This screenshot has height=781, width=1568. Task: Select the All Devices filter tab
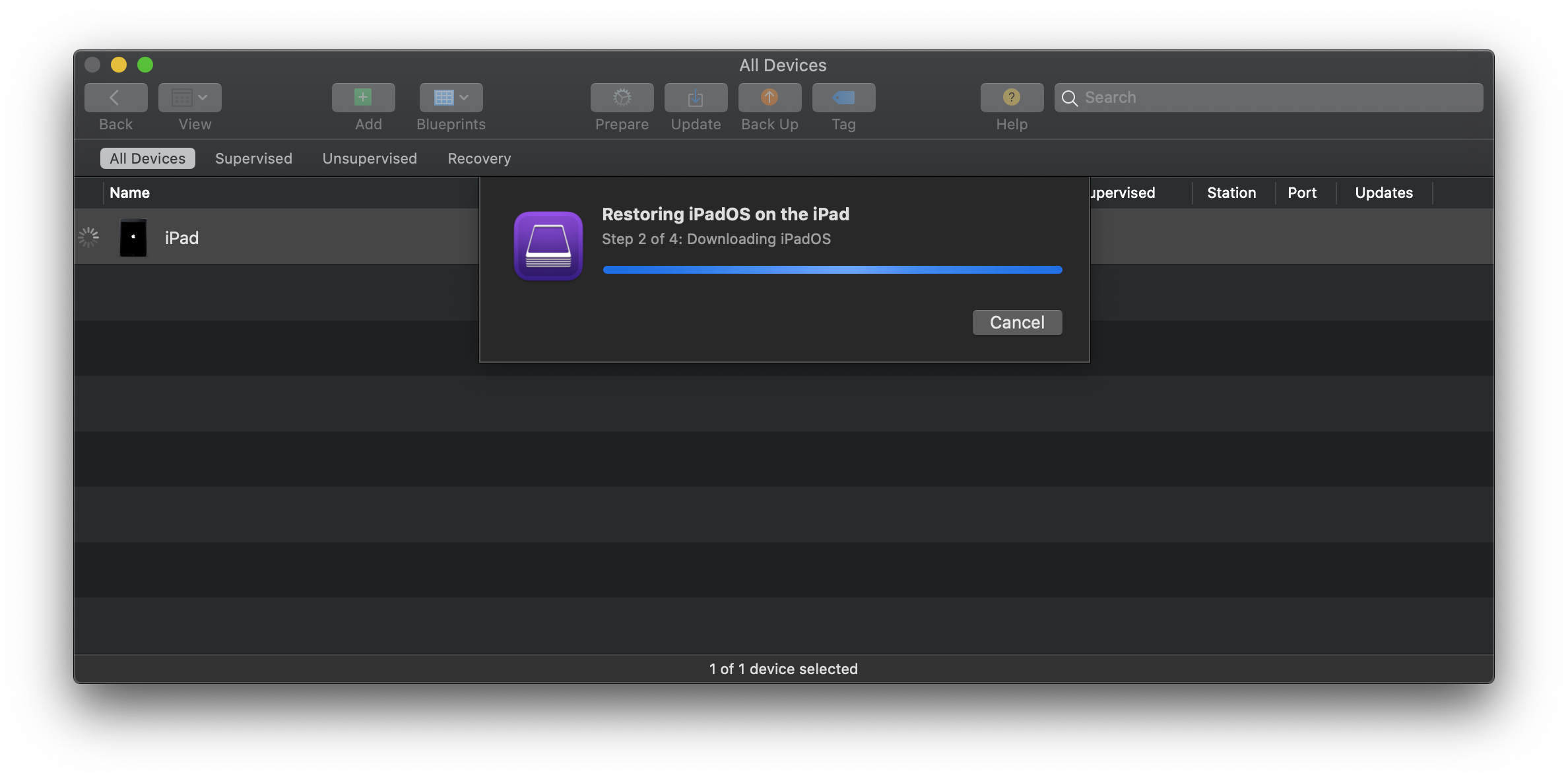pyautogui.click(x=147, y=158)
